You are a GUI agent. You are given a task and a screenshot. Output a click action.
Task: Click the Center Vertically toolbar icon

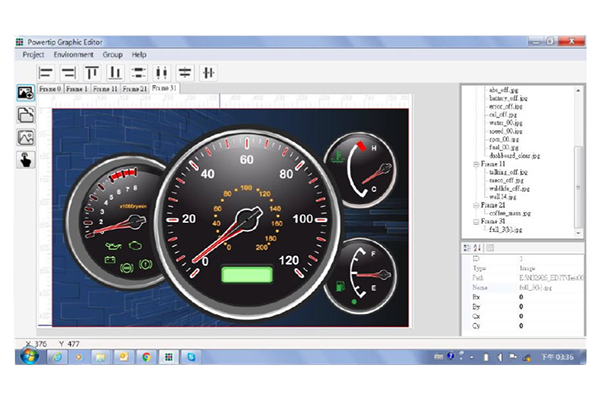coord(185,73)
